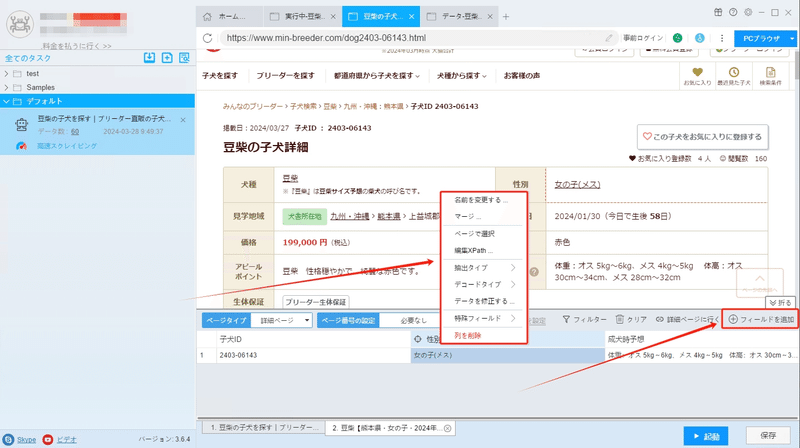Click the 子犬を探す nav link
800x448 pixels.
(220, 76)
